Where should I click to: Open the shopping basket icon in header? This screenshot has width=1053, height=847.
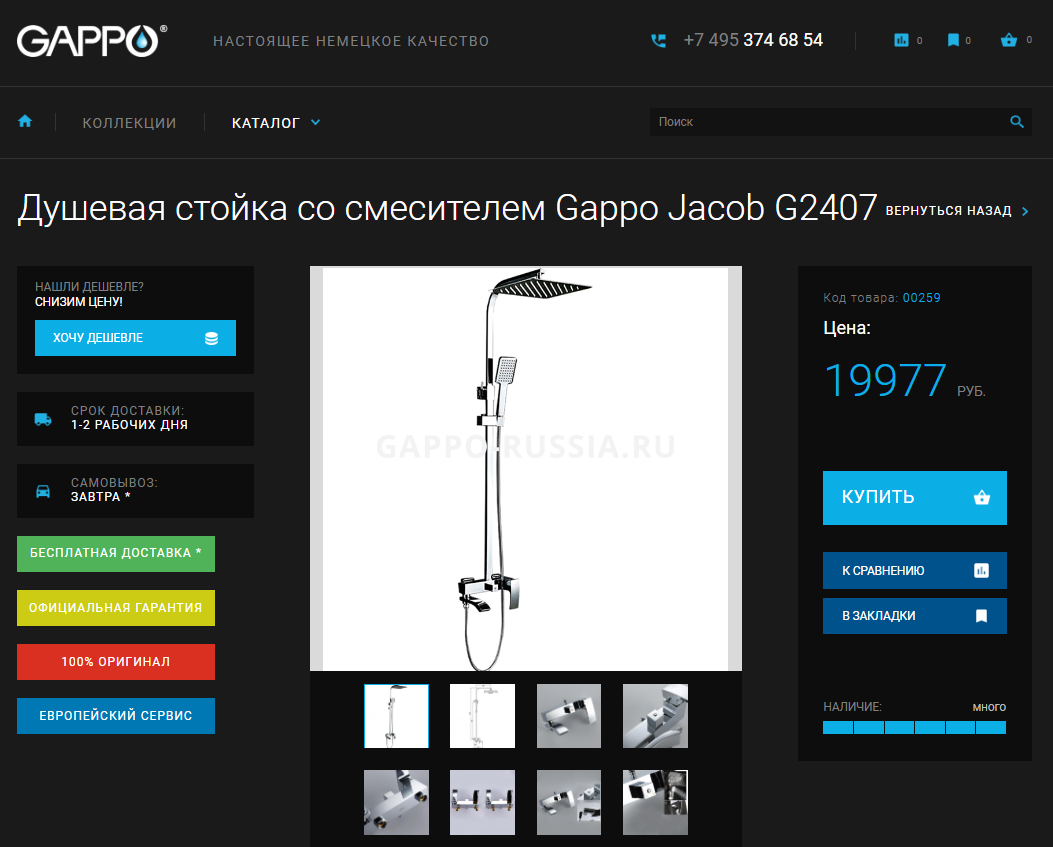(x=1008, y=40)
